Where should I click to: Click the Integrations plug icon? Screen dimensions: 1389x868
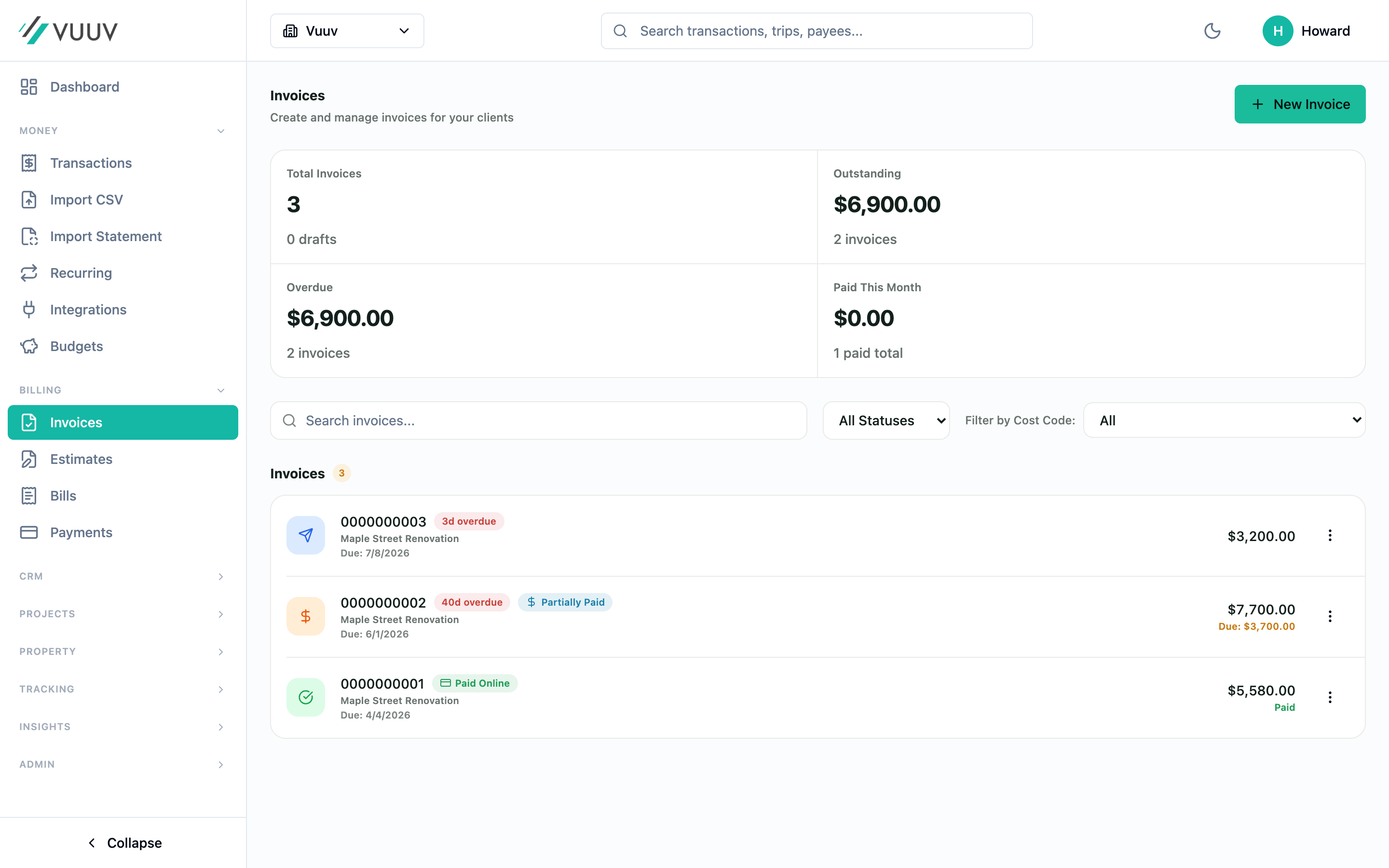tap(29, 310)
